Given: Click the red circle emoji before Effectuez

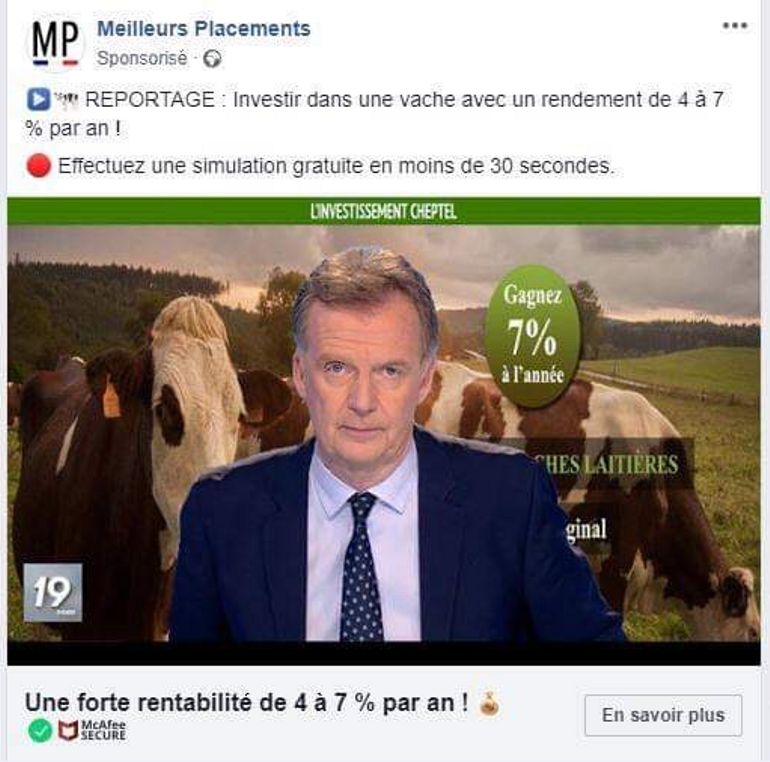Looking at the screenshot, I should tap(38, 165).
